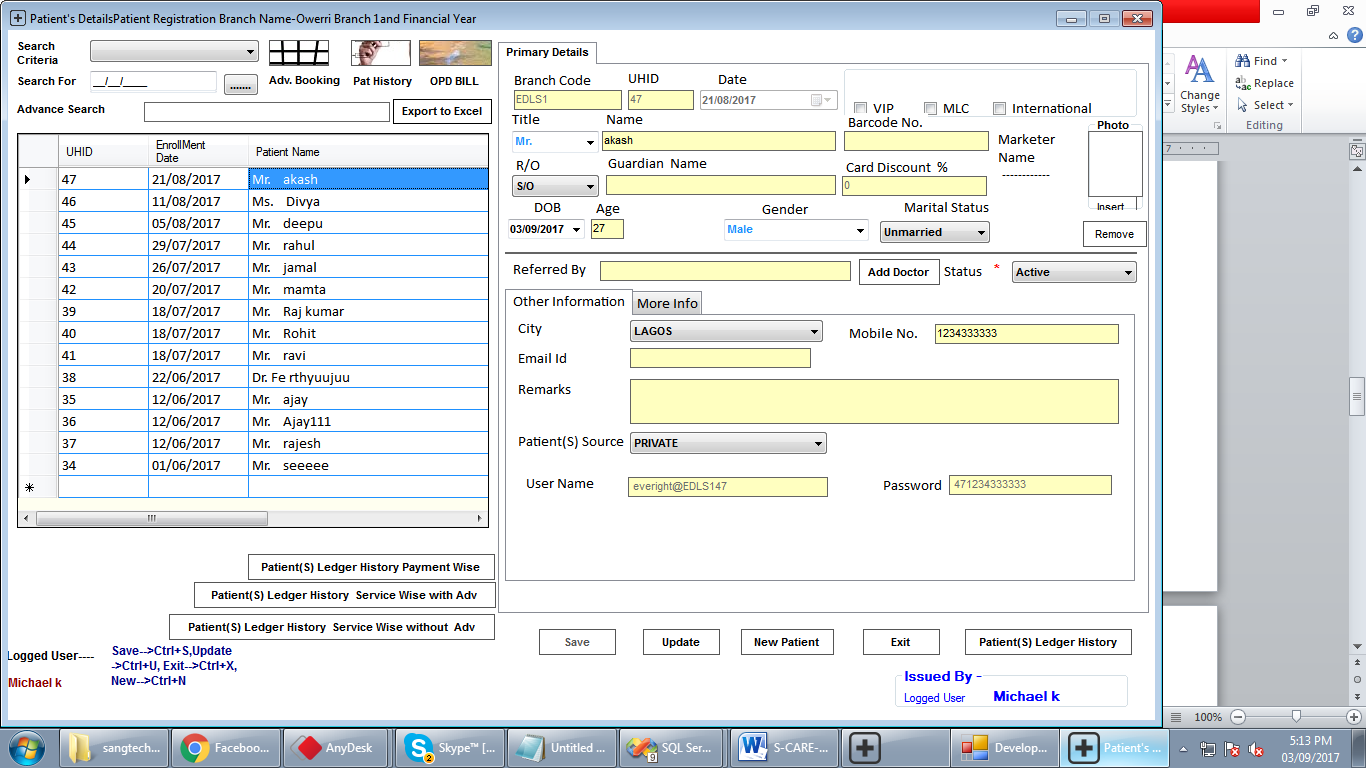Open Skype from the taskbar
Viewport: 1366px width, 768px height.
click(449, 748)
